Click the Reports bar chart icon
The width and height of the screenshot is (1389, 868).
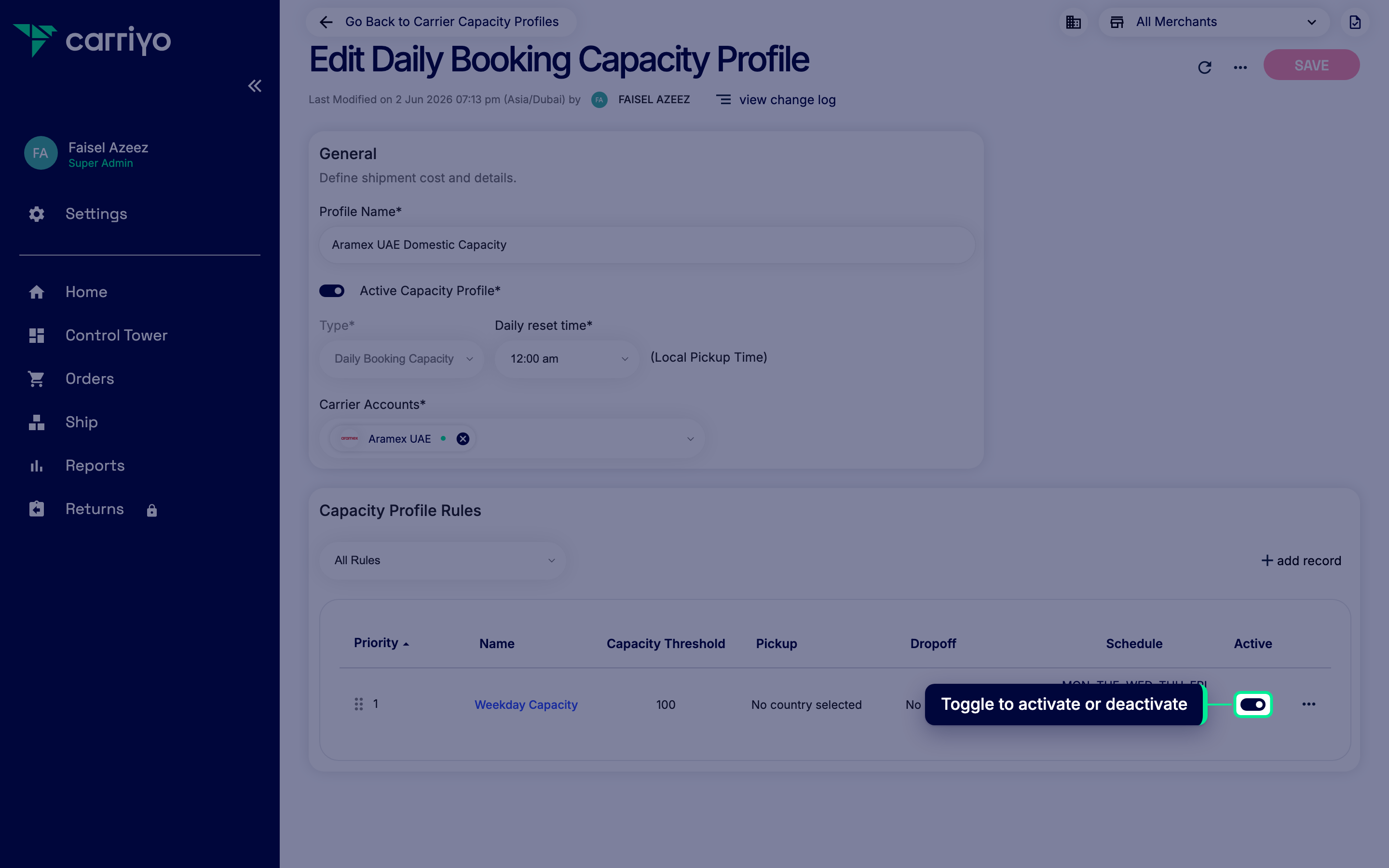coord(37,465)
